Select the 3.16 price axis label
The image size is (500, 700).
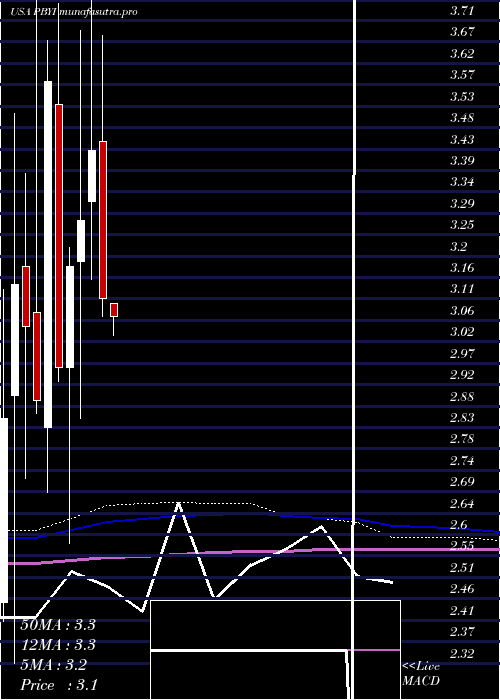pyautogui.click(x=462, y=267)
